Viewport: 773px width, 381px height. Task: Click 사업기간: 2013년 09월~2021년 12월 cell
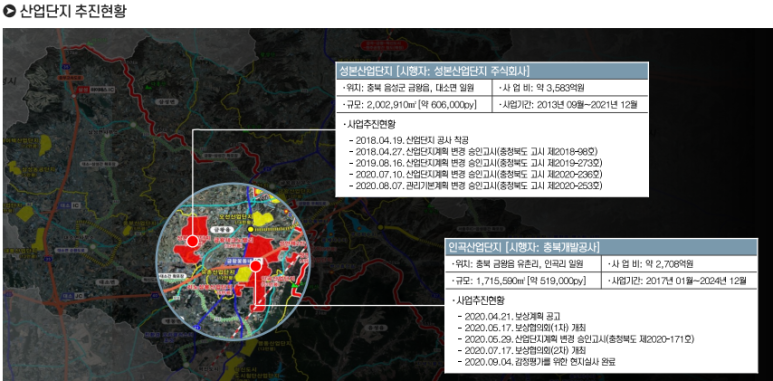(569, 104)
